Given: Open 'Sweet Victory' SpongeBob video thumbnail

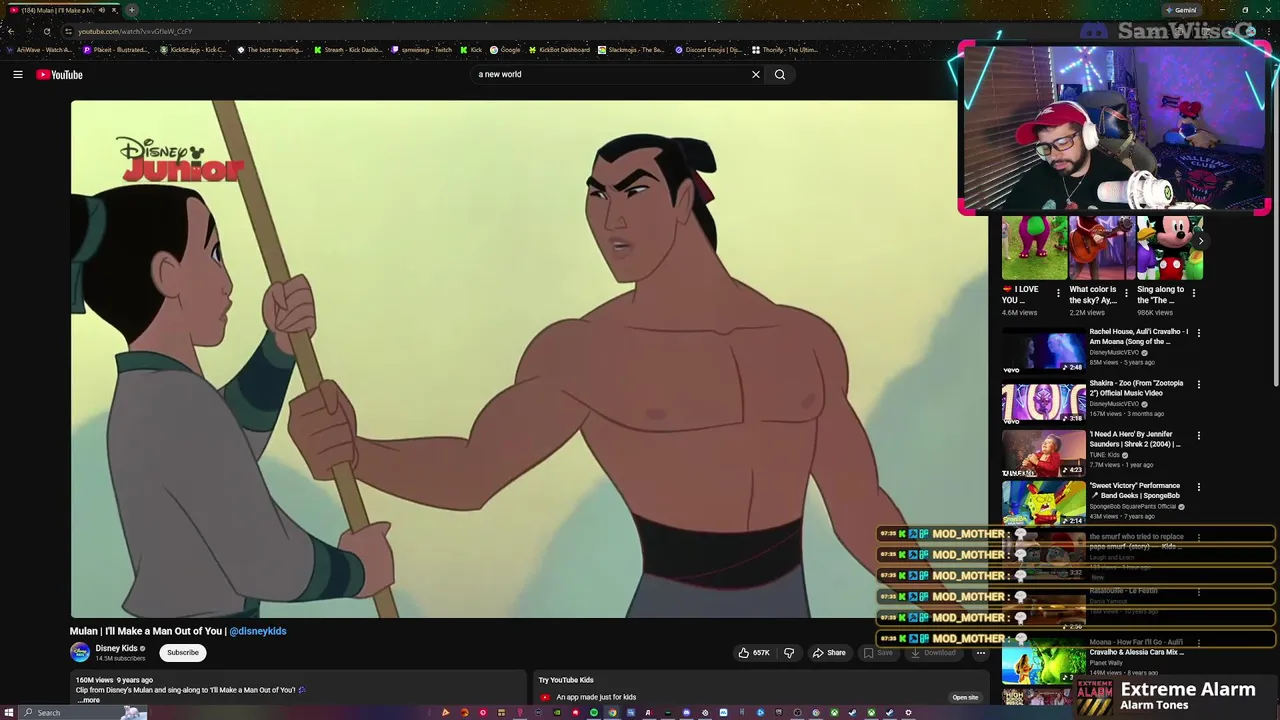Looking at the screenshot, I should 1043,503.
